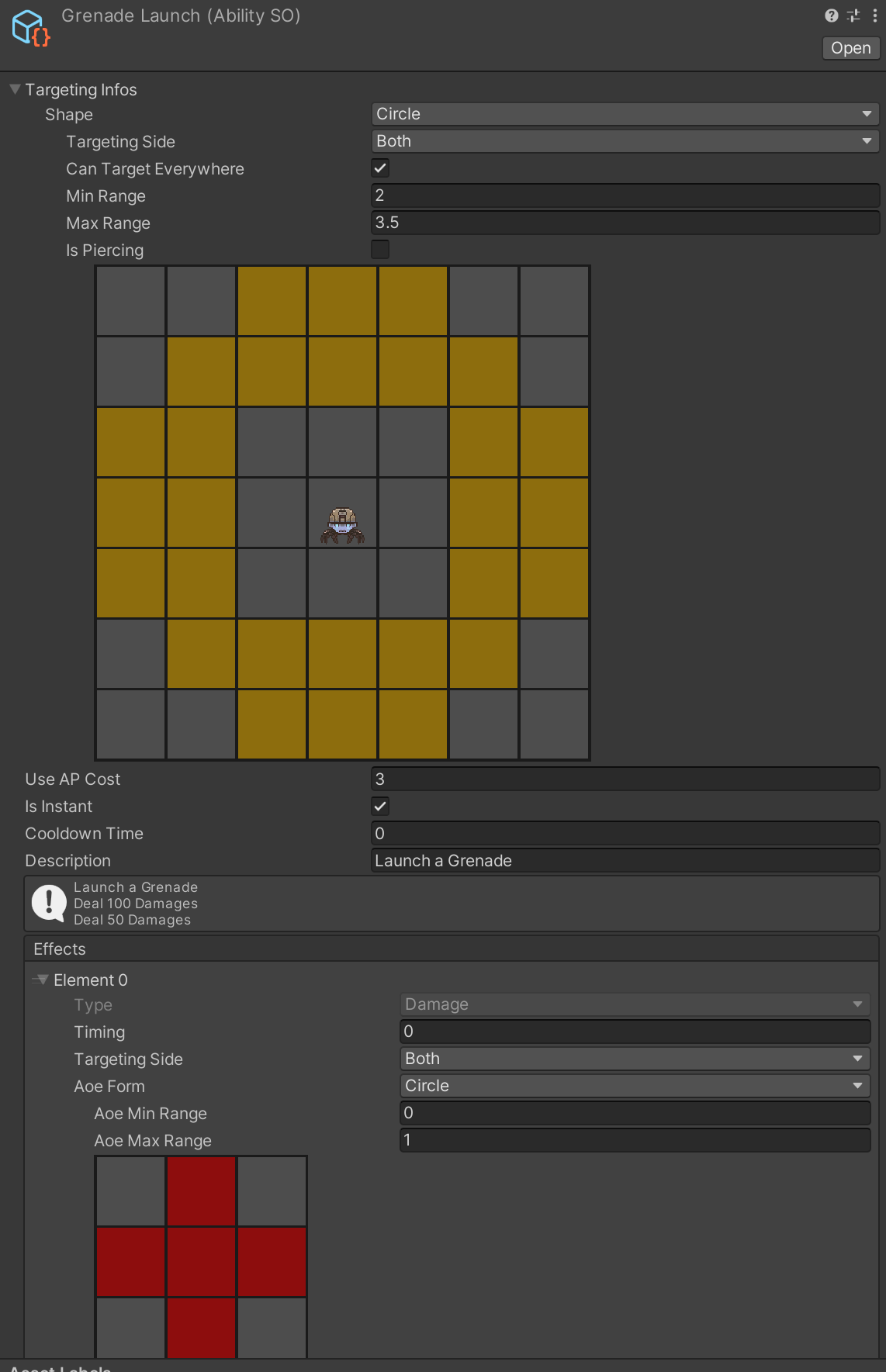Open the Shape dropdown set to Circle
Viewport: 886px width, 1372px height.
625,114
